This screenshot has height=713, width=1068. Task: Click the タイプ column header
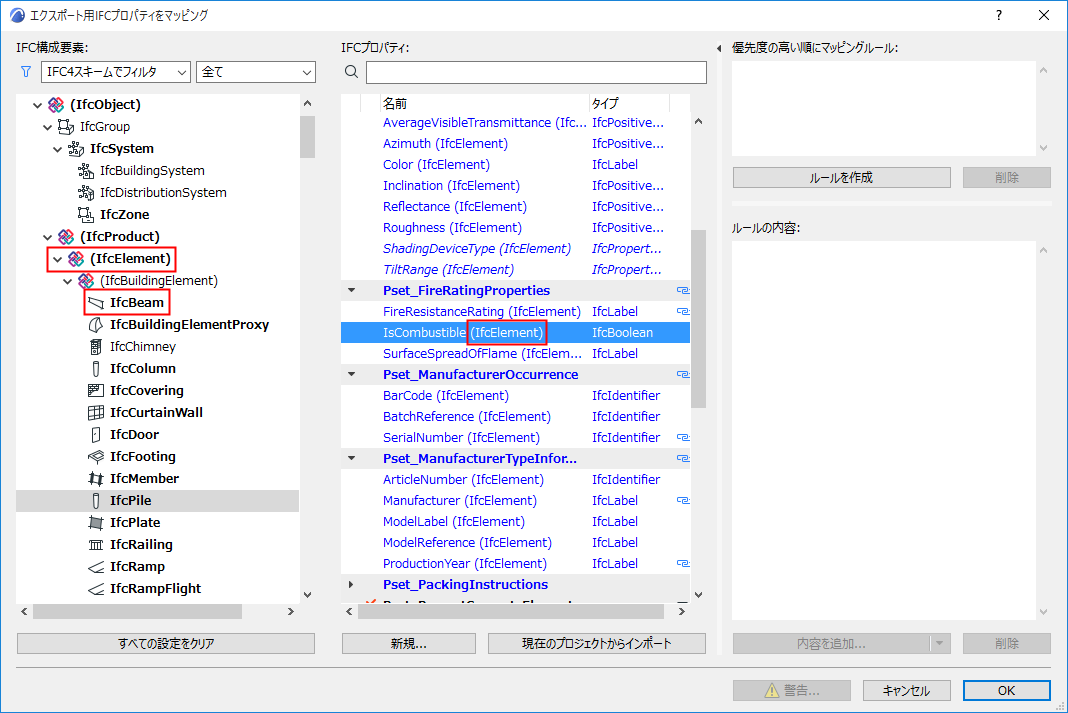pyautogui.click(x=629, y=104)
